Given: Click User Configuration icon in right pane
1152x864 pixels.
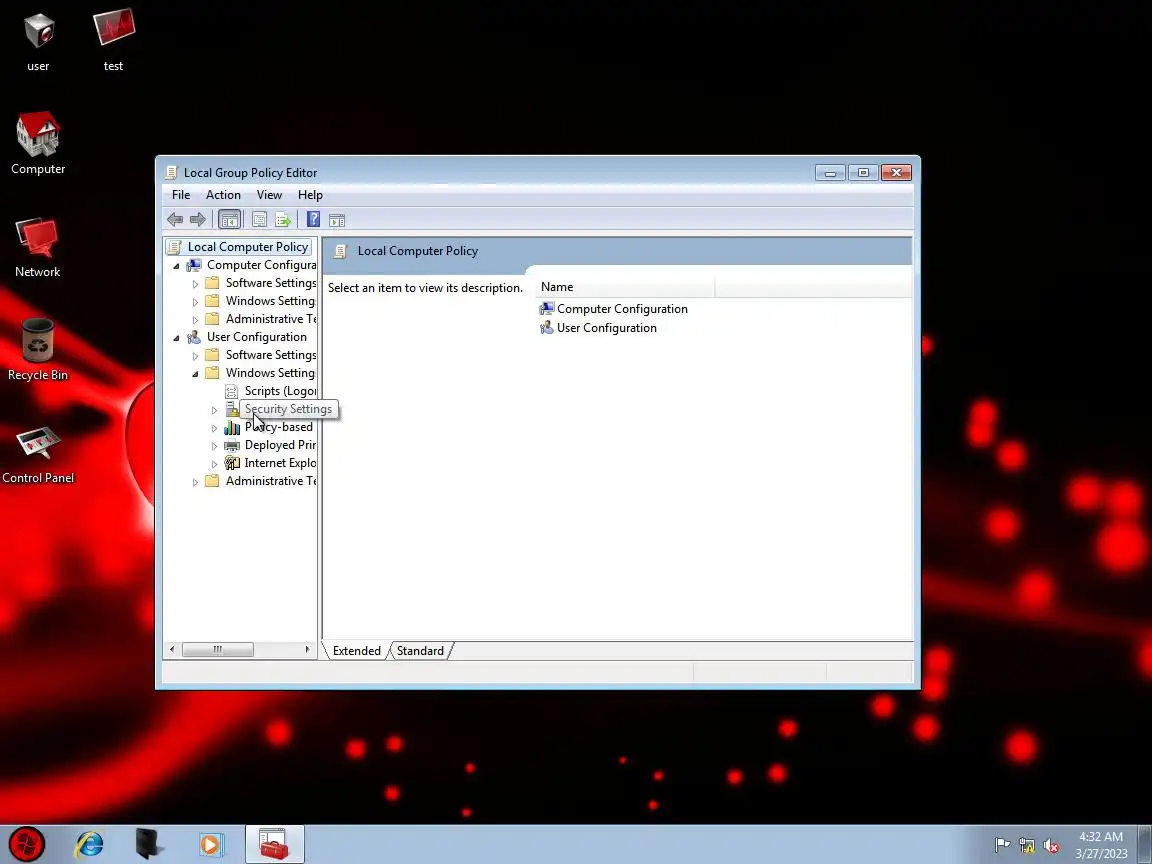Looking at the screenshot, I should pyautogui.click(x=547, y=328).
